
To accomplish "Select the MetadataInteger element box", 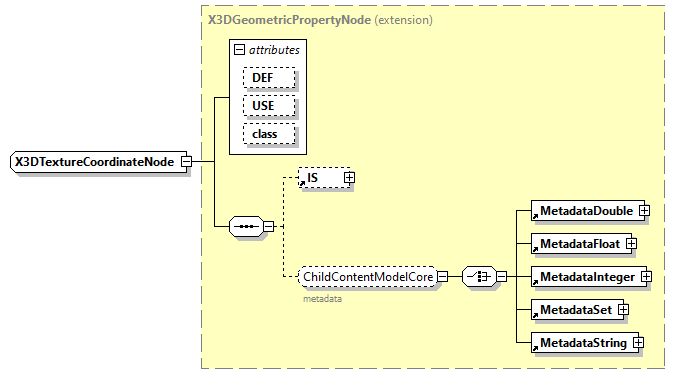I will 589,277.
